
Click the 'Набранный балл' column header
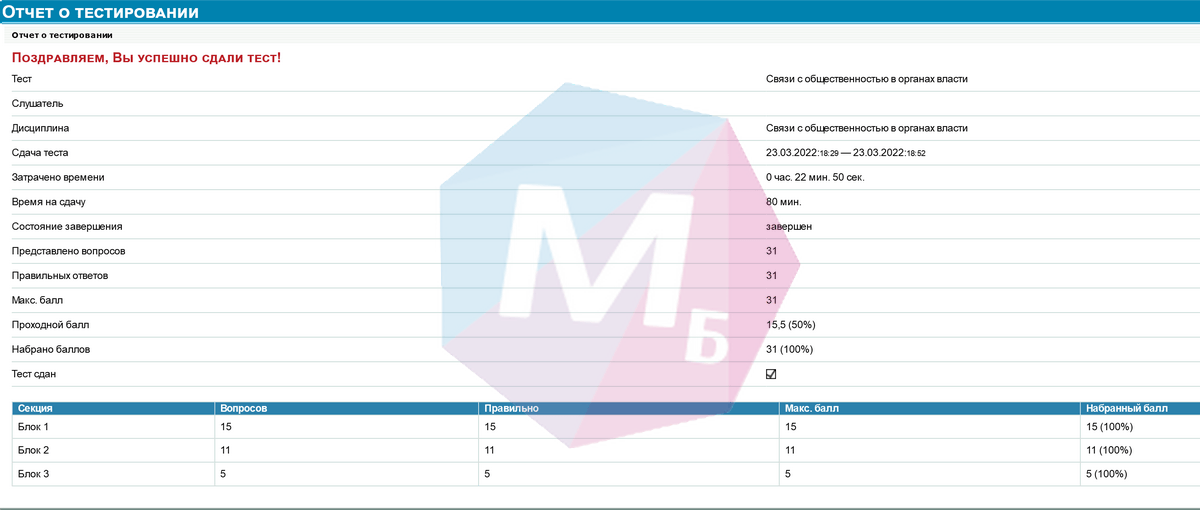coord(1126,409)
